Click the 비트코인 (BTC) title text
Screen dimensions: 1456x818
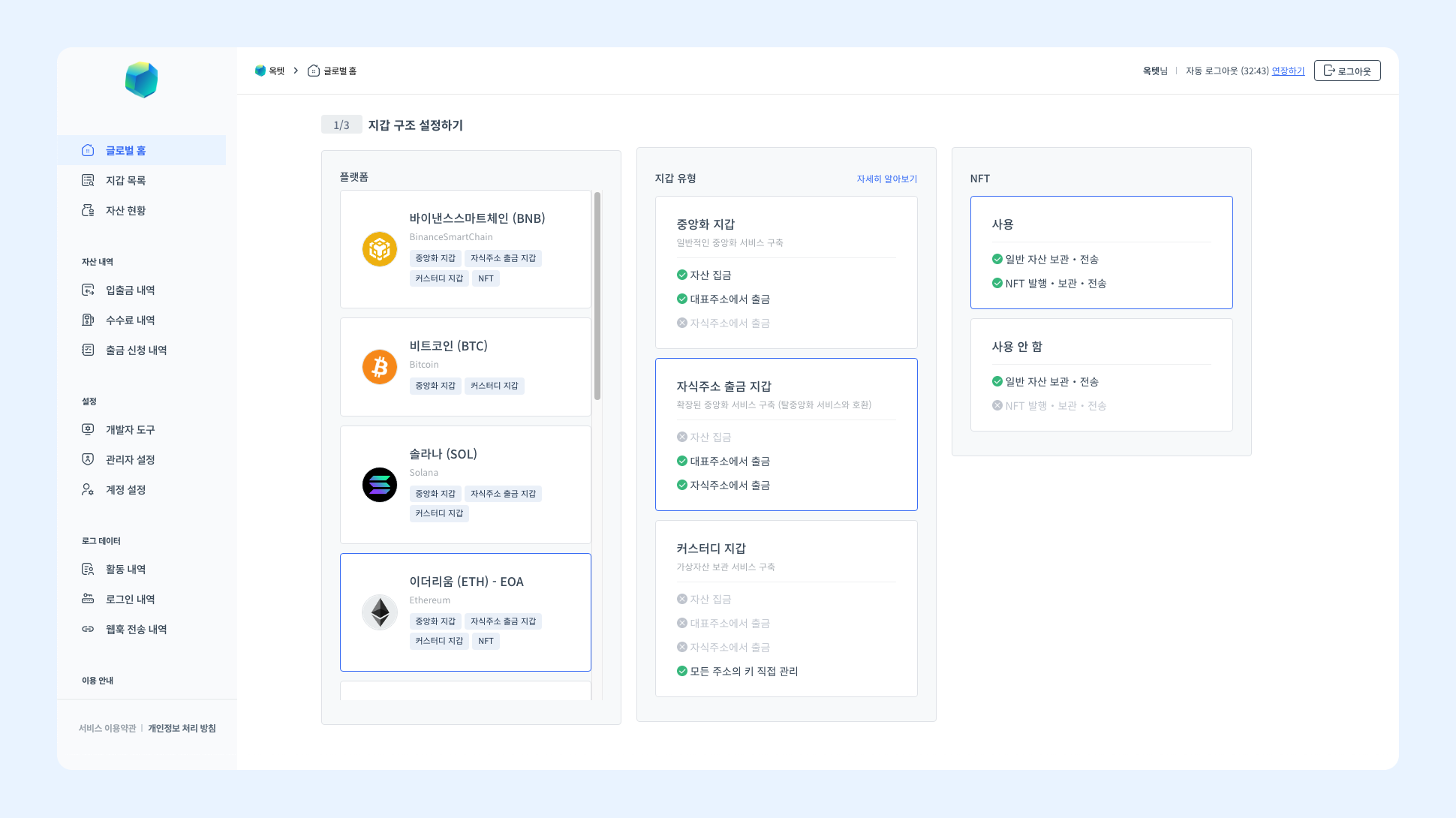pos(448,346)
